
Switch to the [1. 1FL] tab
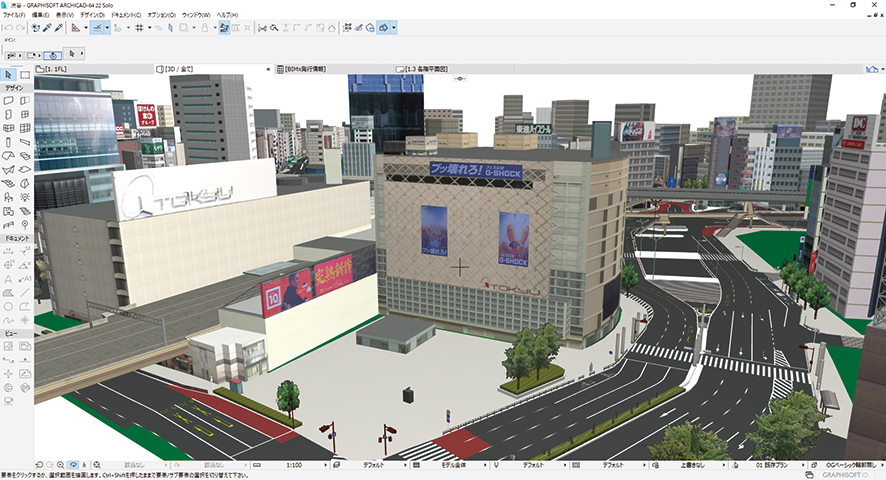click(x=93, y=69)
